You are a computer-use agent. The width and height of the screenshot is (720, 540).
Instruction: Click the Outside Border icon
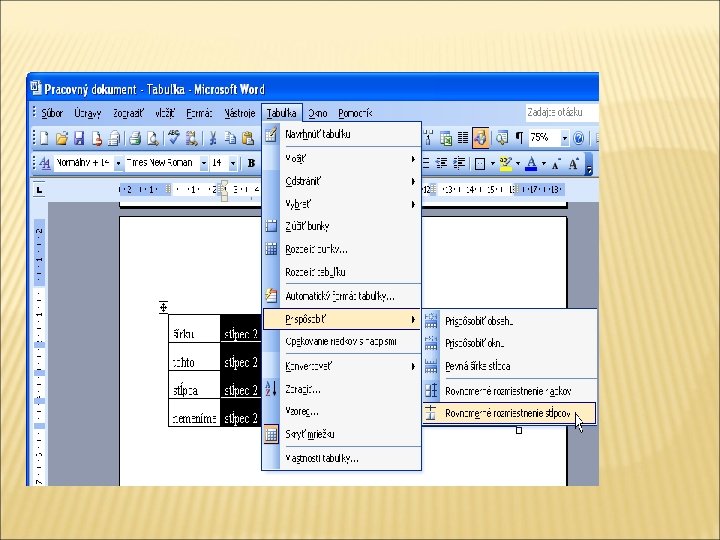(480, 163)
